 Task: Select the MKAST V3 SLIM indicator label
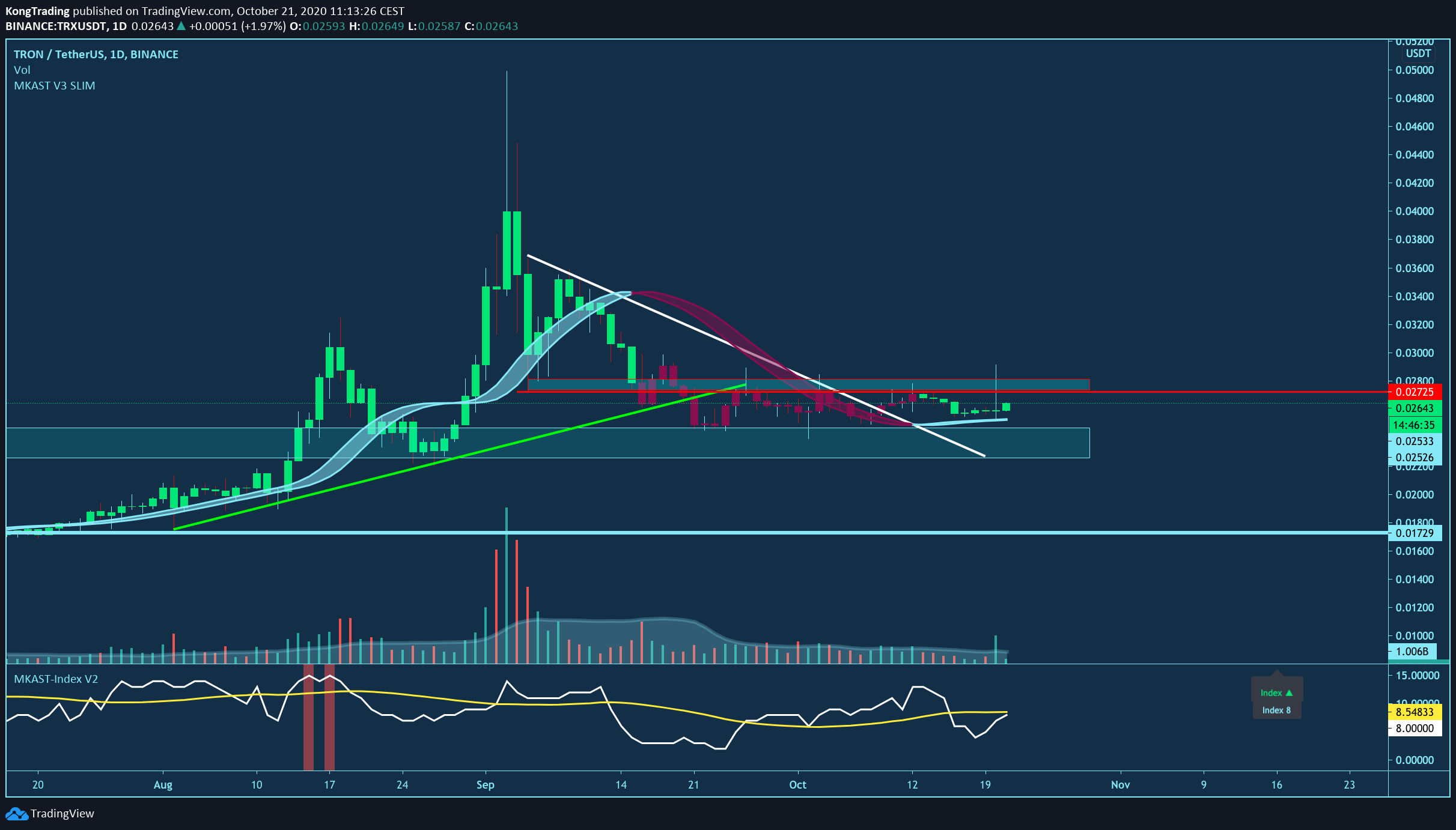[55, 85]
